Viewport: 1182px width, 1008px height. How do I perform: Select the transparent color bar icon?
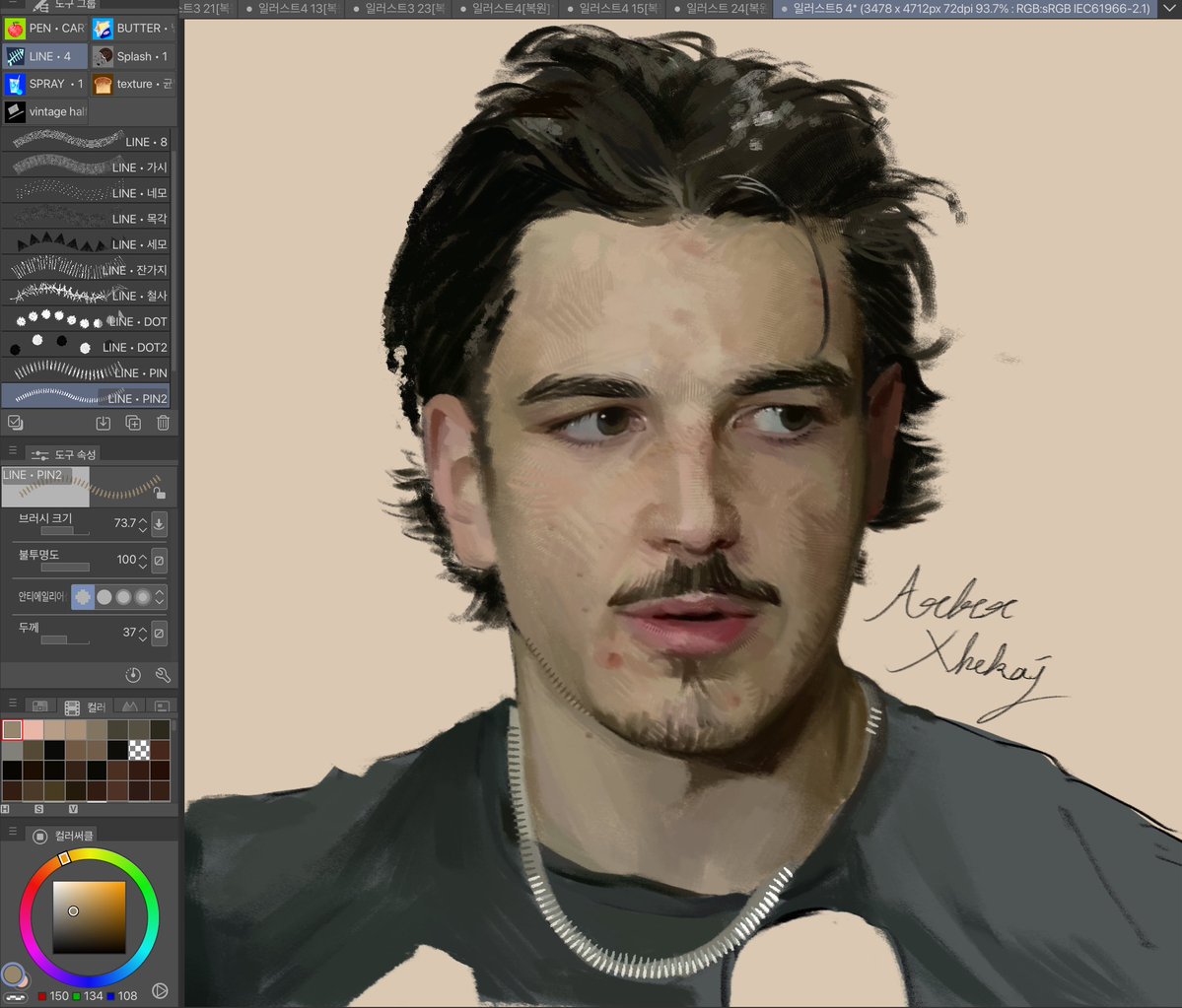[x=15, y=997]
